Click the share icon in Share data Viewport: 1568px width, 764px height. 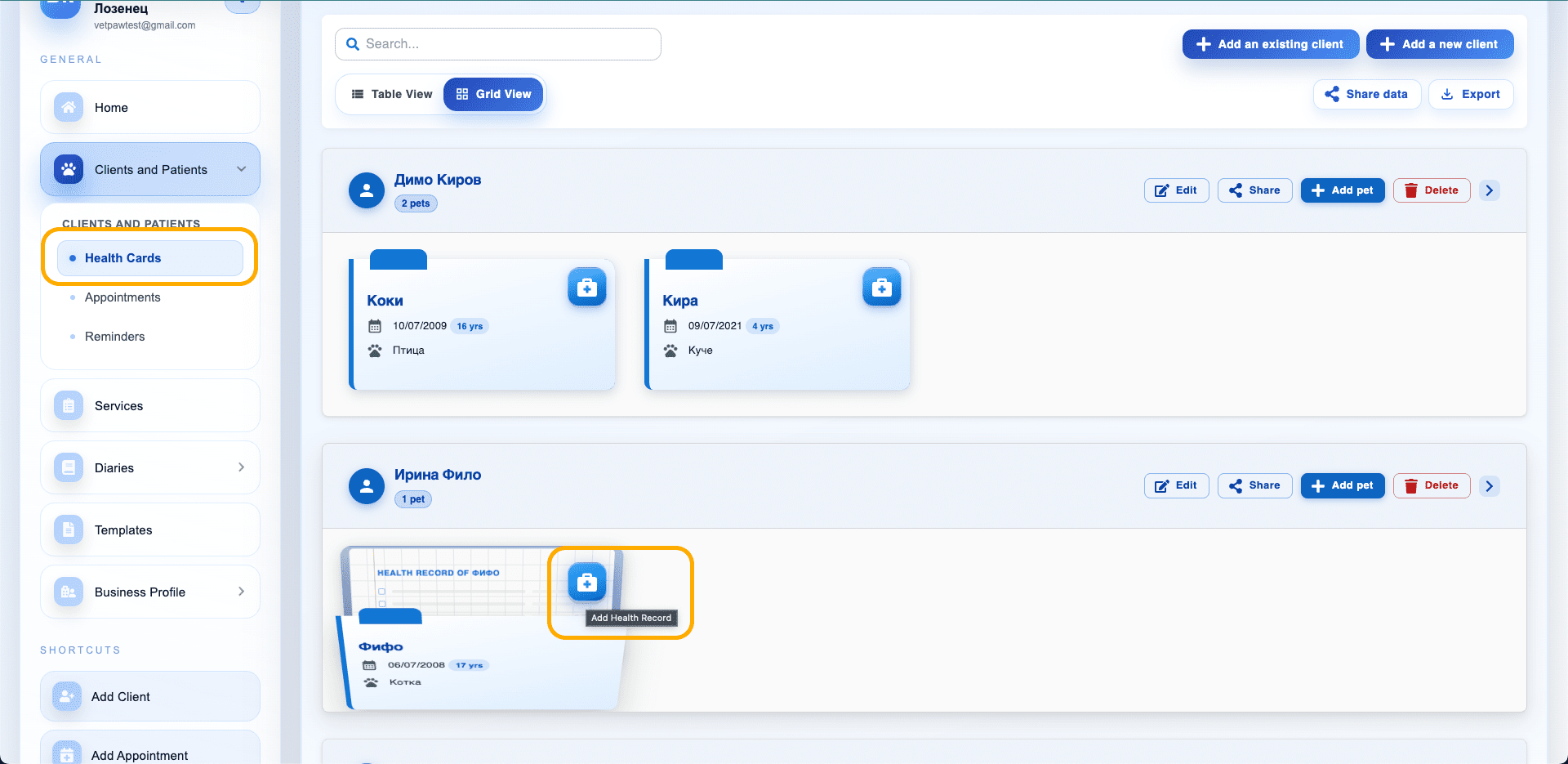tap(1332, 94)
